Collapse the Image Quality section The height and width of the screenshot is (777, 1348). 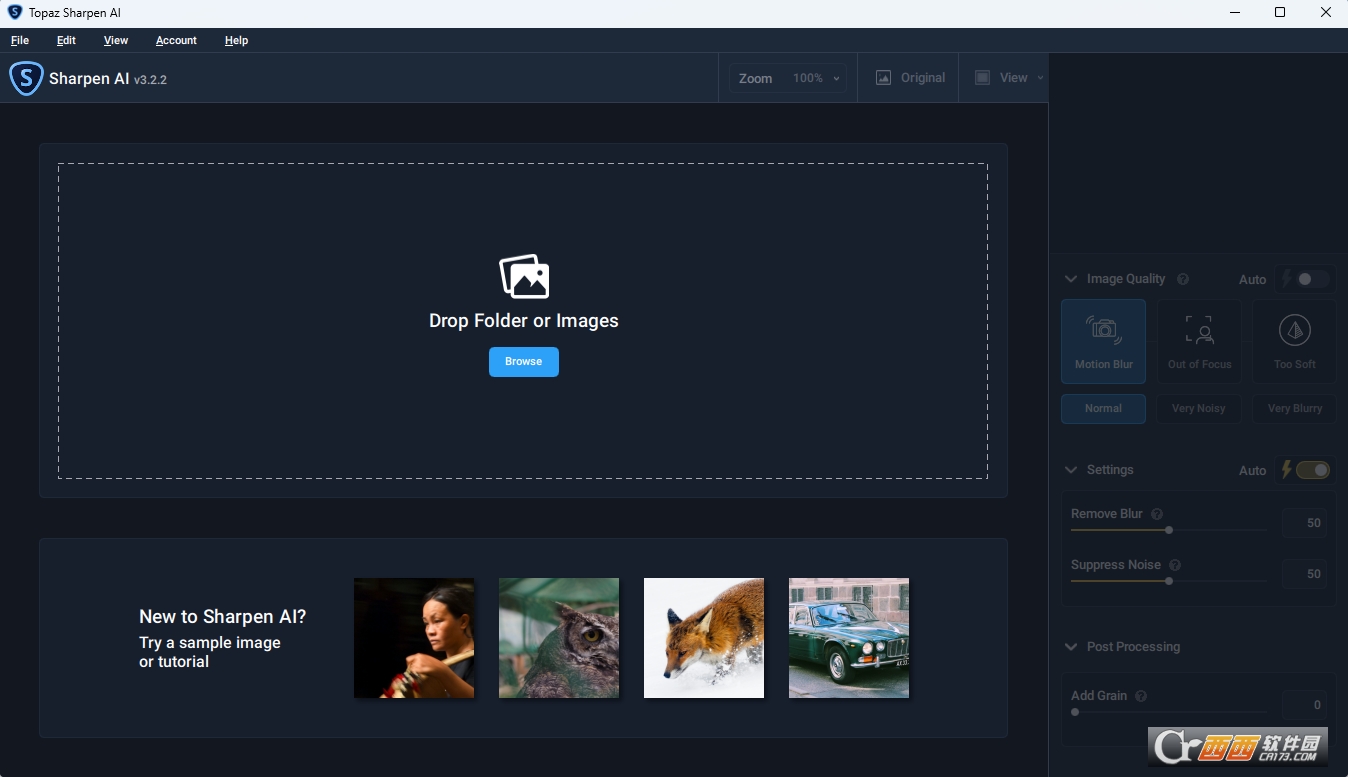[x=1071, y=279]
